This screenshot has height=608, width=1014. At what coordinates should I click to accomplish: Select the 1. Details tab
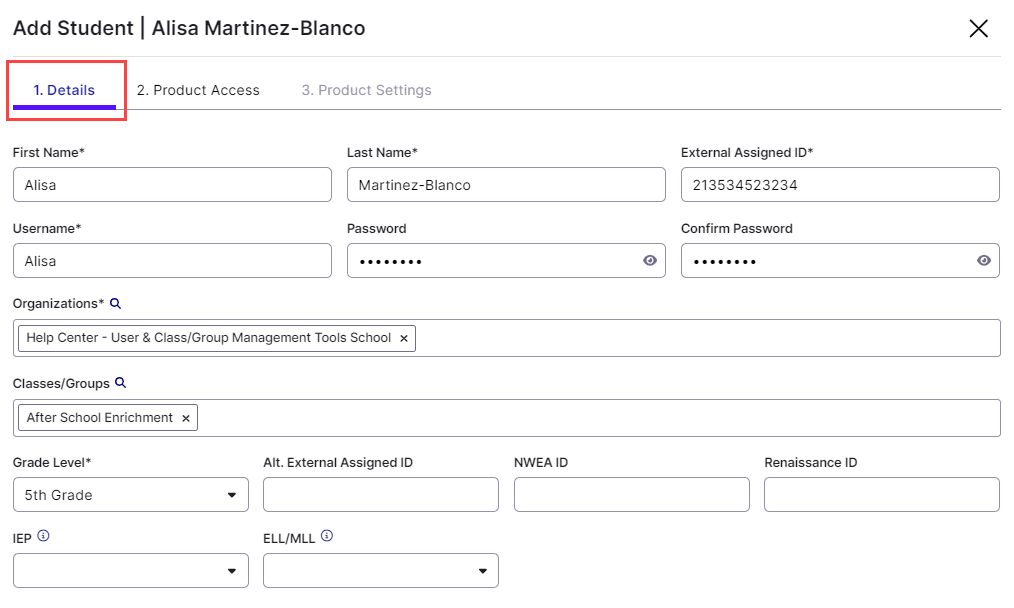click(x=64, y=90)
